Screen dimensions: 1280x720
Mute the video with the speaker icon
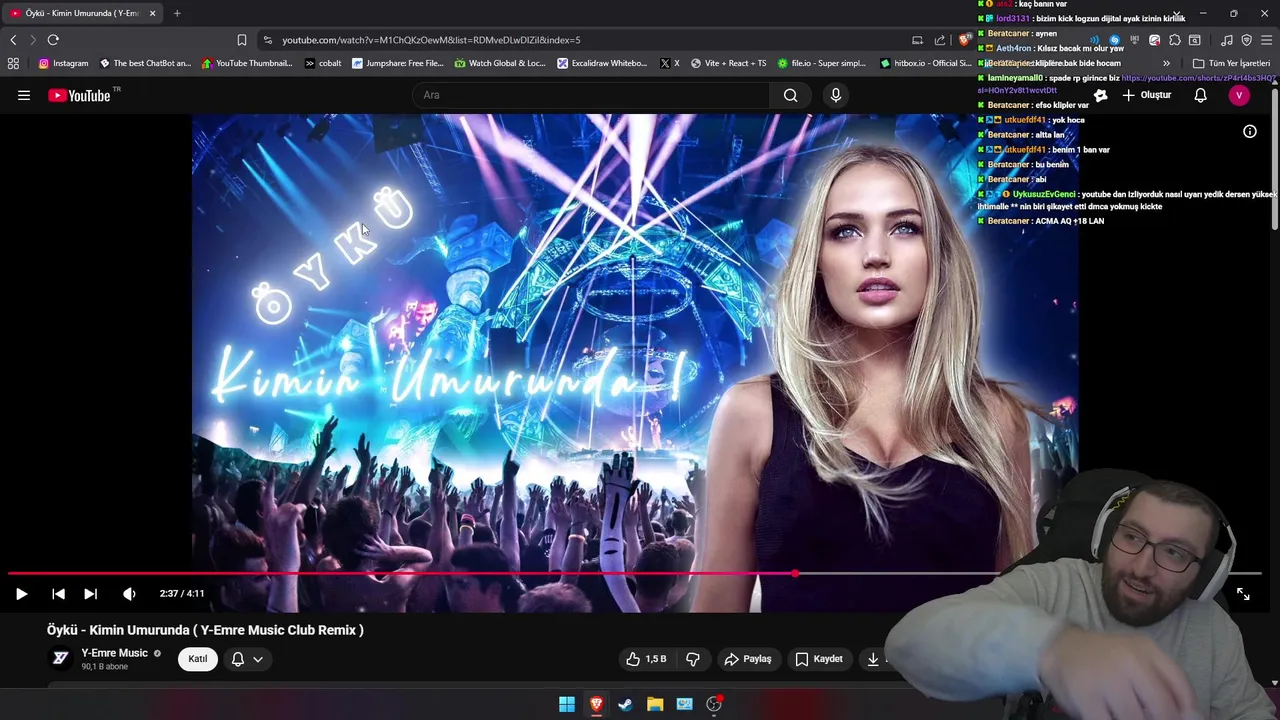[129, 594]
